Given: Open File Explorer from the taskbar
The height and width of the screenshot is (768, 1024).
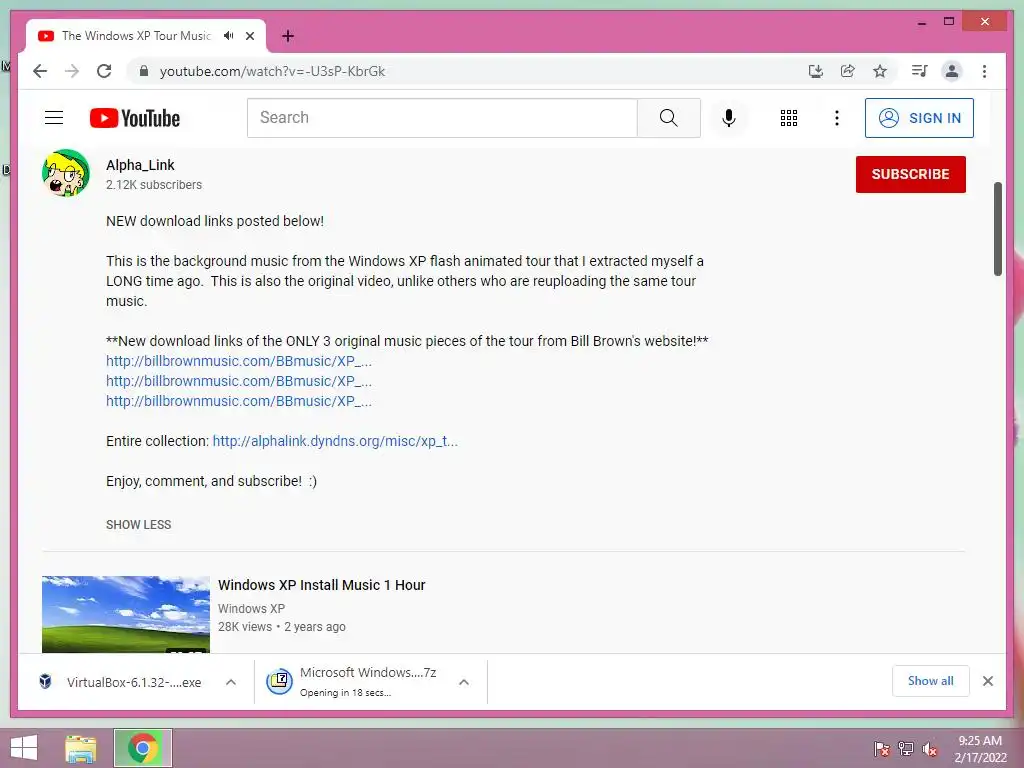Looking at the screenshot, I should coord(81,748).
